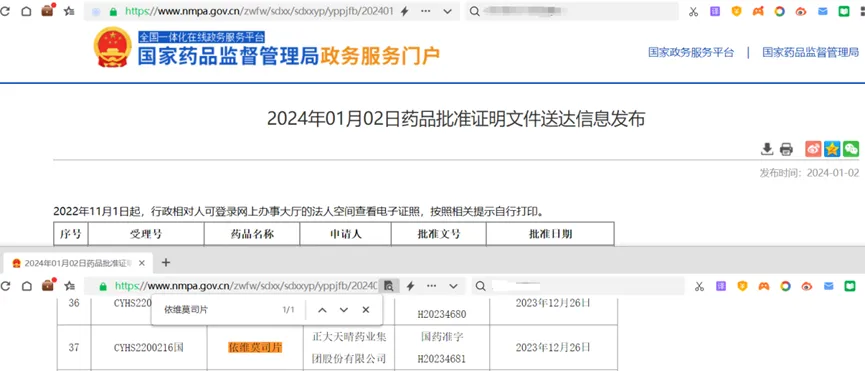Open three-dots menu in top address bar

425,12
